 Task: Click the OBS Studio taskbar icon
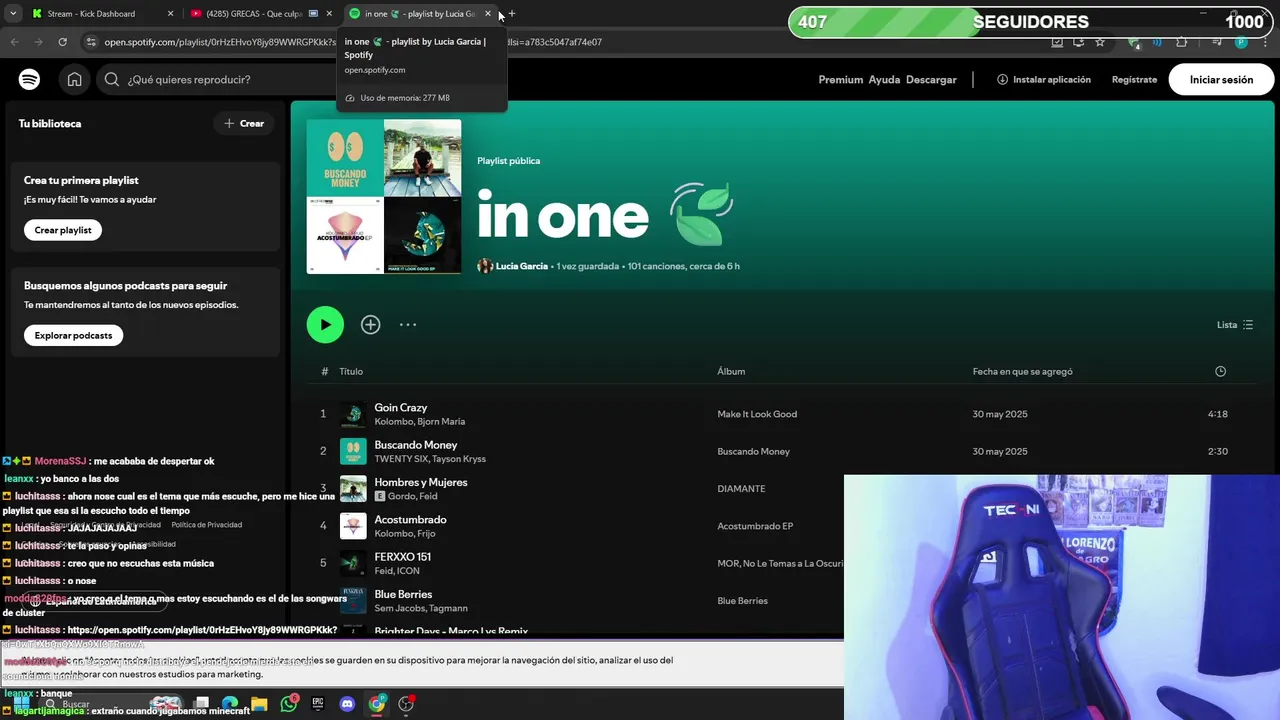[406, 704]
